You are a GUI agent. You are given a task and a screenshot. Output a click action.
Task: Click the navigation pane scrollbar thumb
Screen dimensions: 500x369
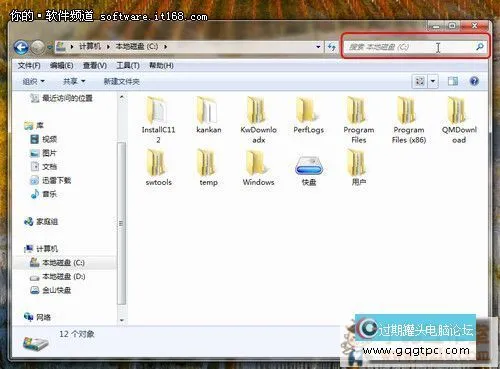122,223
